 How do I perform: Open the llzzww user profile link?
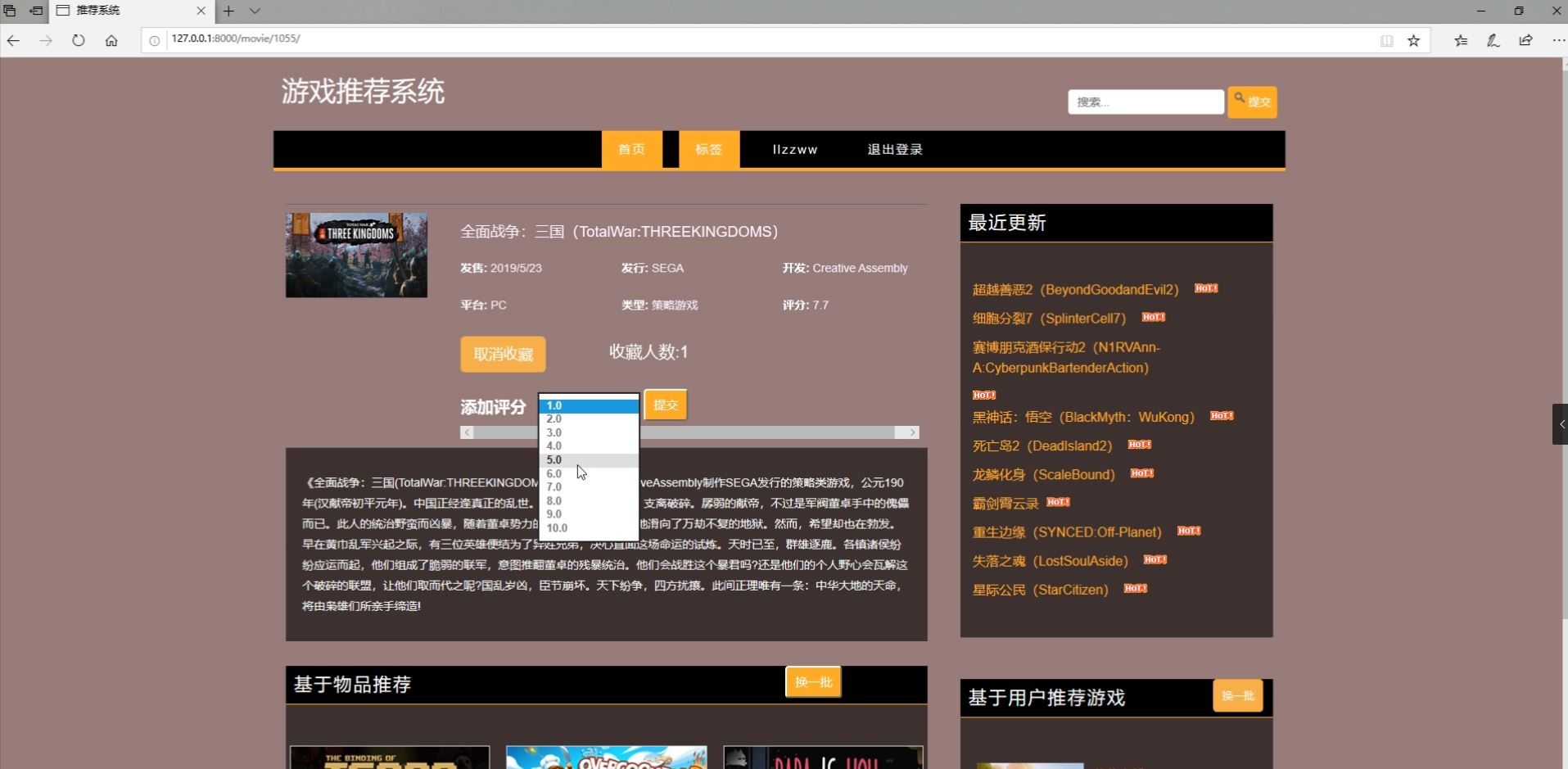click(x=795, y=150)
